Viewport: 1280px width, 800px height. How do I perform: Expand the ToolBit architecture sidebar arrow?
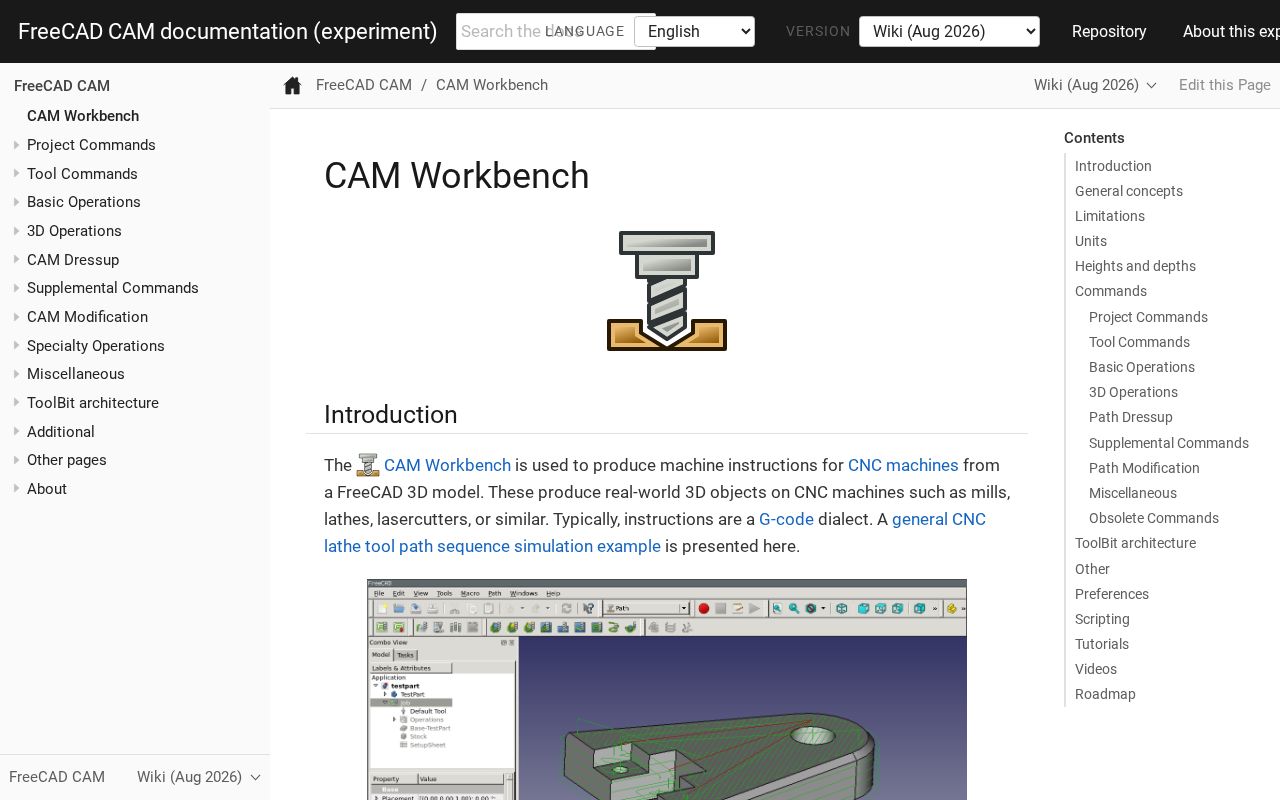(17, 403)
